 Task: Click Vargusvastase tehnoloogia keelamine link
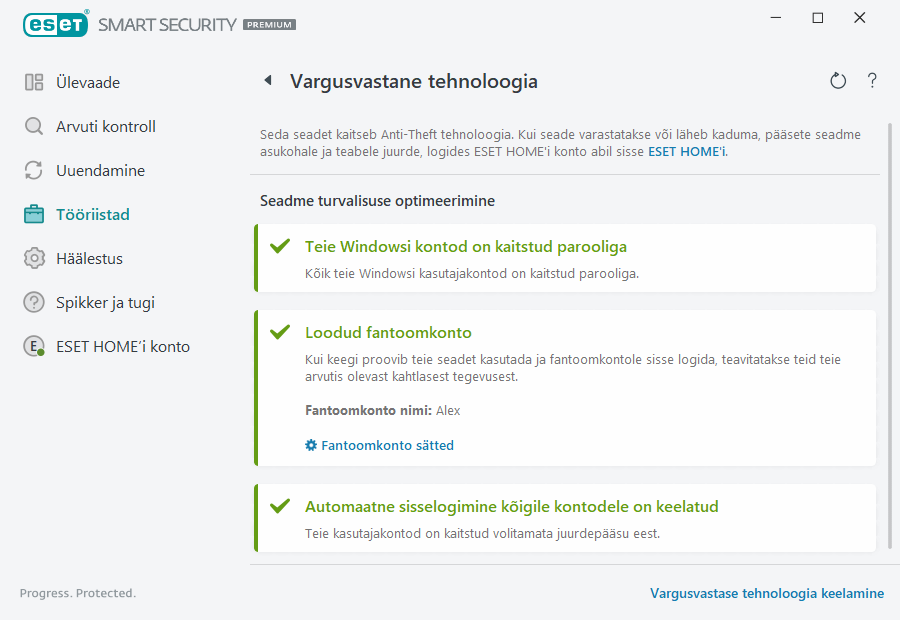[767, 593]
